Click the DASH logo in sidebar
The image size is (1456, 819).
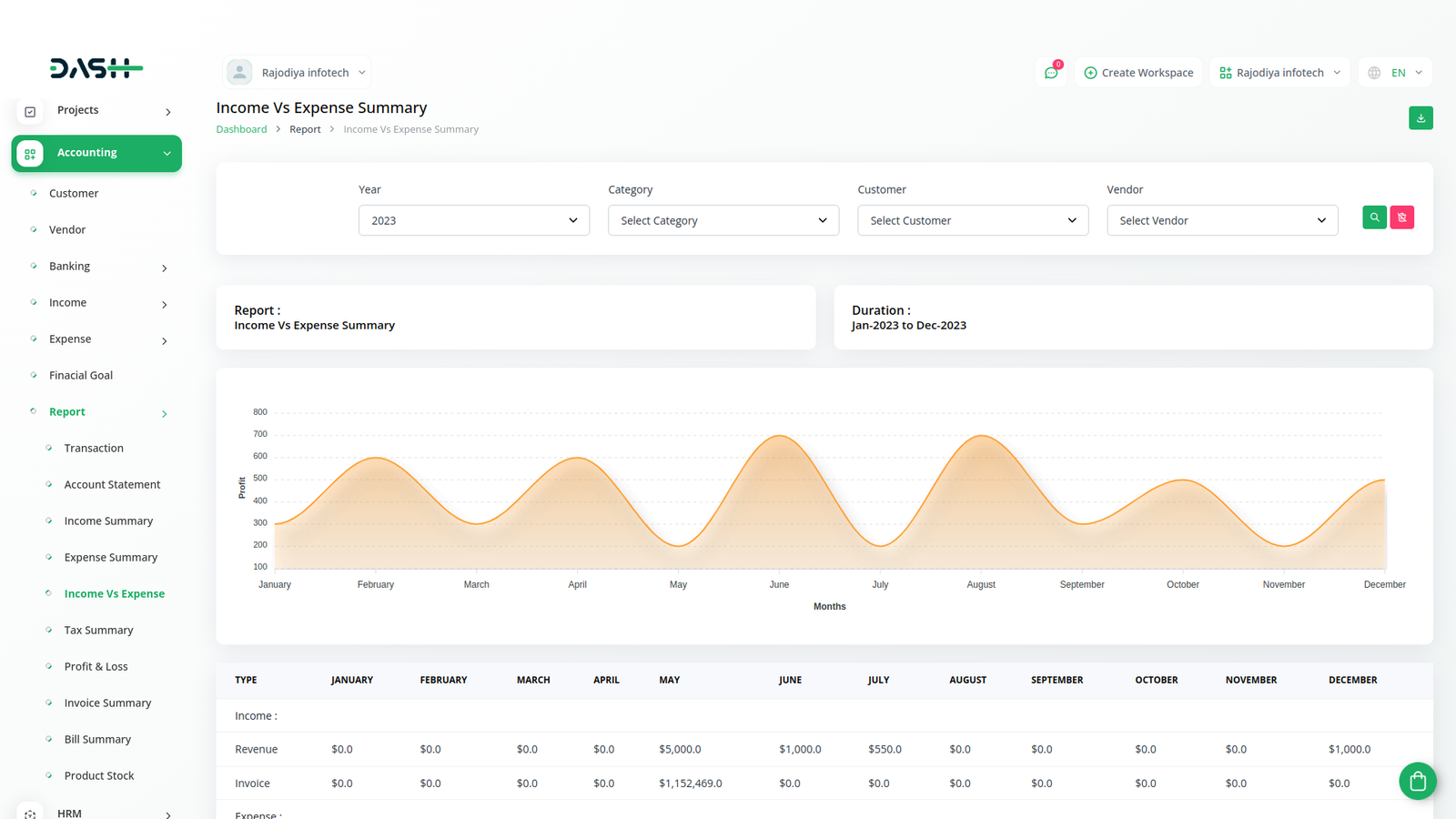96,68
